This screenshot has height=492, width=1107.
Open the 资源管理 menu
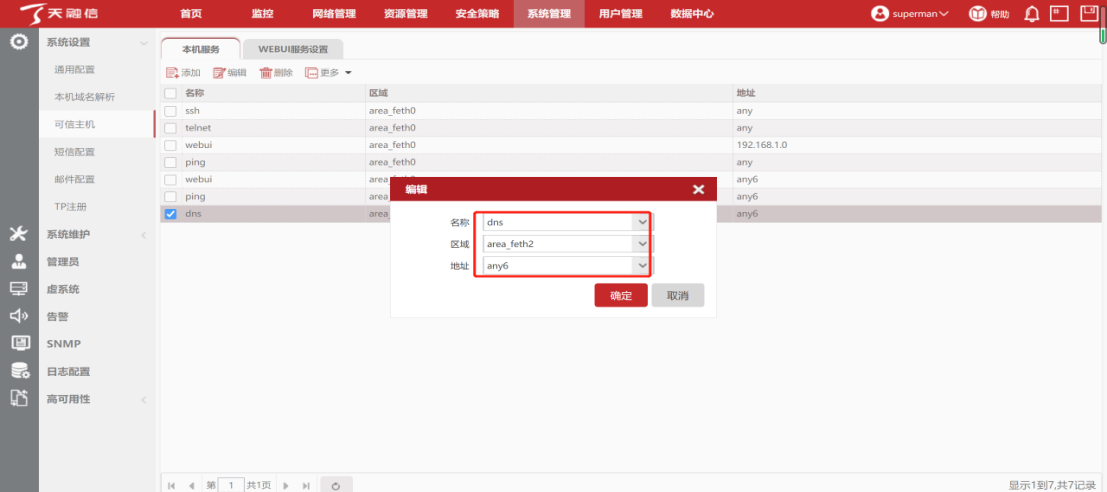tap(405, 13)
